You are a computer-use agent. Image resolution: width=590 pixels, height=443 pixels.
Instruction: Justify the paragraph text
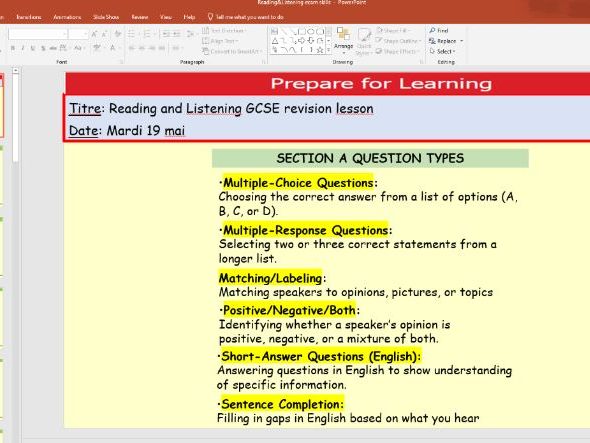click(162, 48)
